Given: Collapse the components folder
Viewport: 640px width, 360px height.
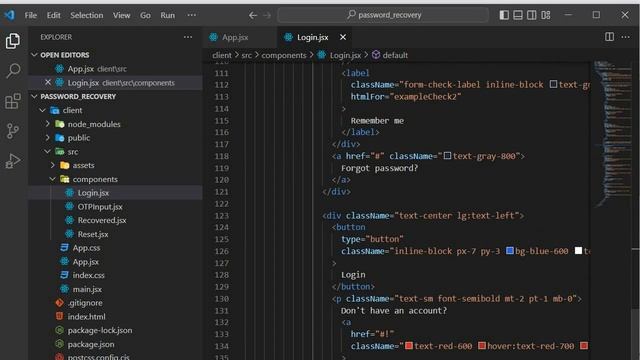Looking at the screenshot, I should 53,179.
